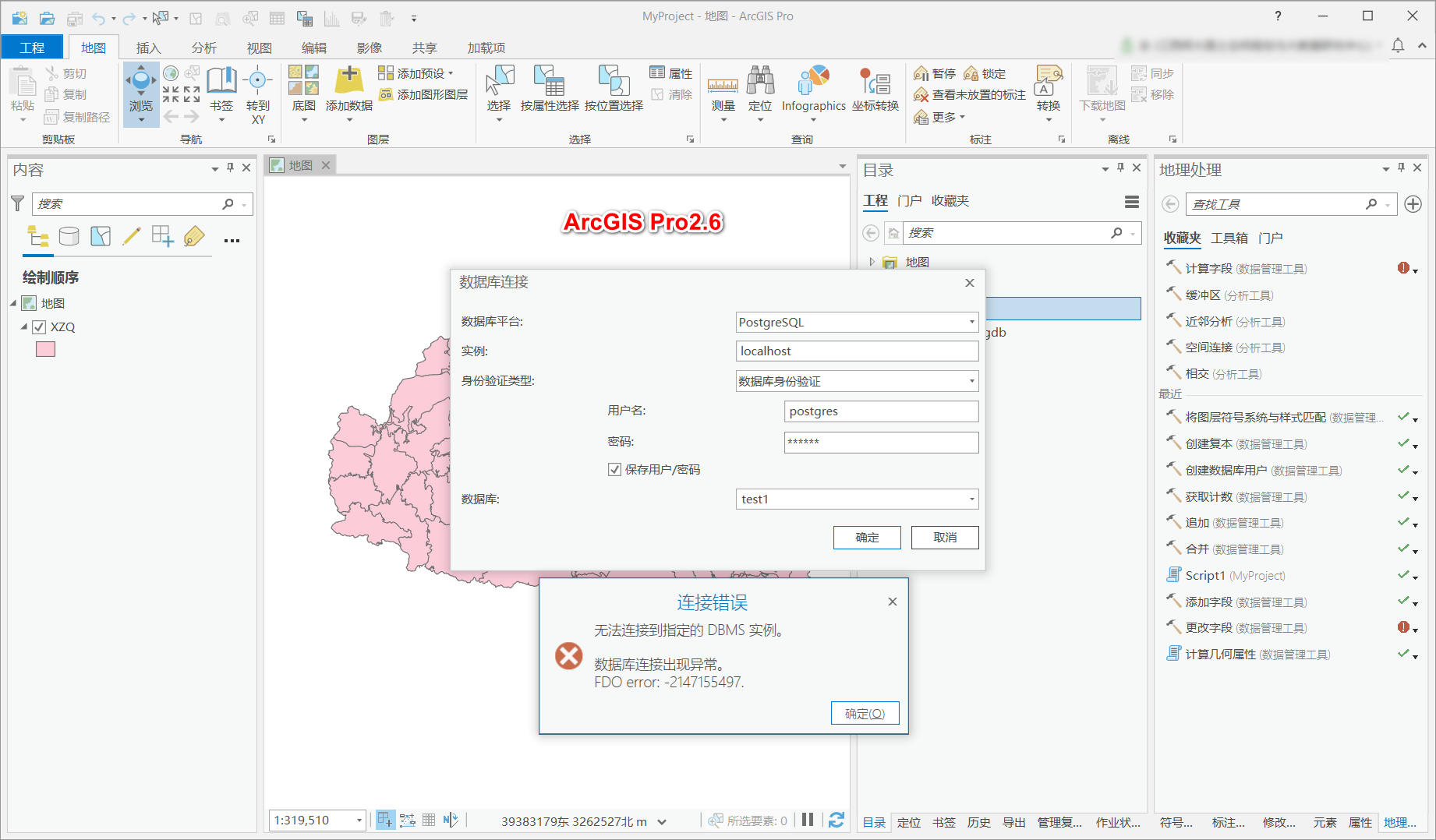Open the map scale 1:319,510 dropdown
Viewport: 1436px width, 840px height.
coord(359,821)
